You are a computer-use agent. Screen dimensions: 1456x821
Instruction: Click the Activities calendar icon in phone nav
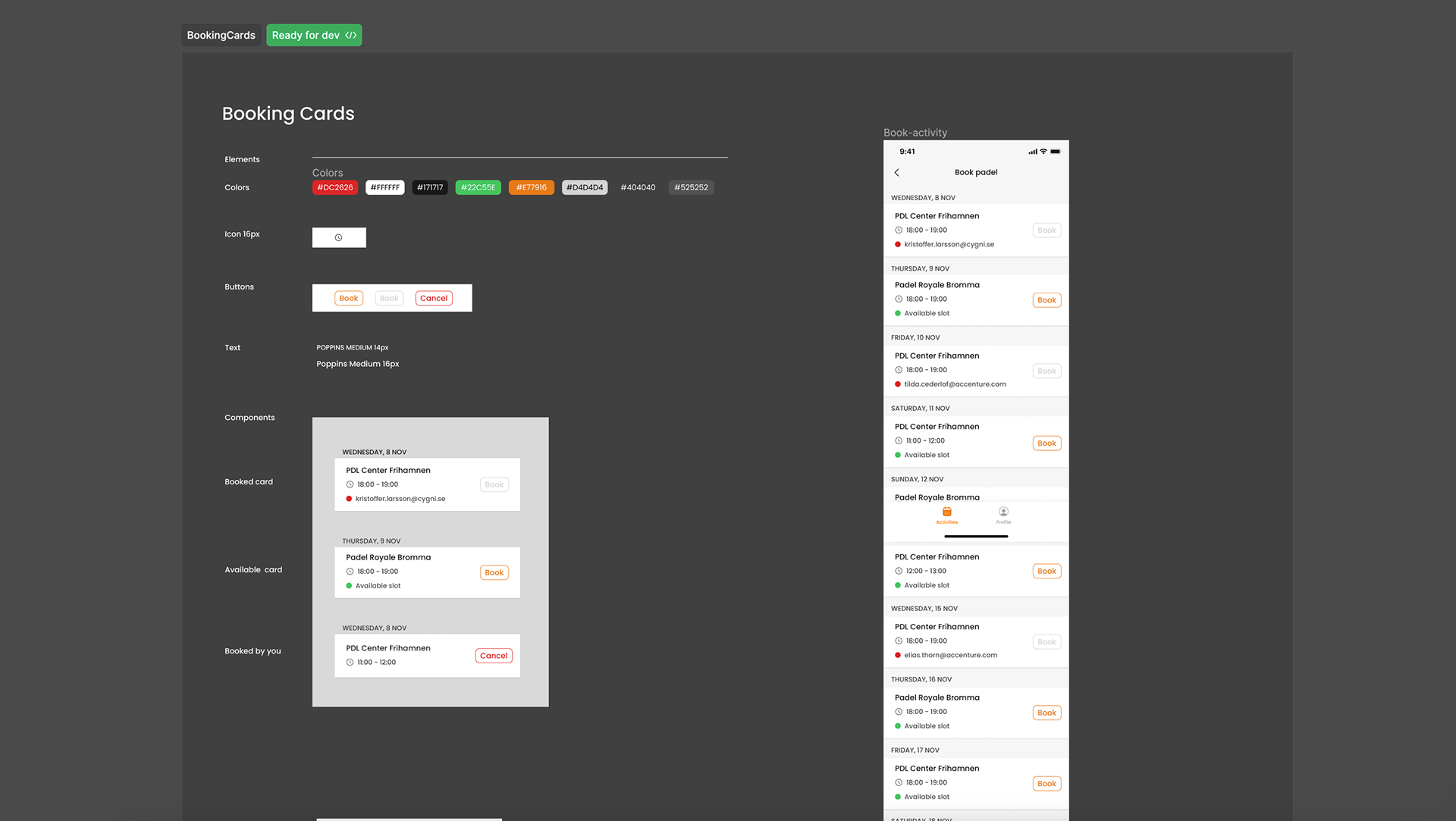(x=946, y=512)
